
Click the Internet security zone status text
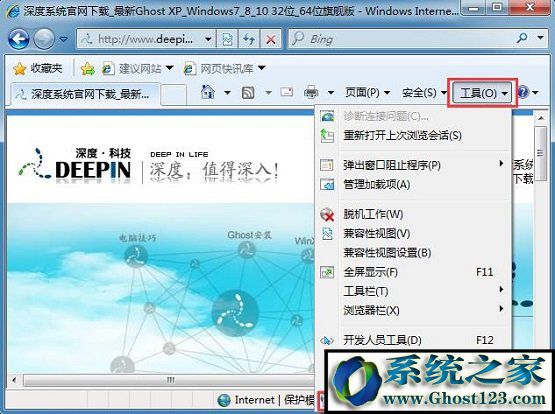[x=275, y=400]
